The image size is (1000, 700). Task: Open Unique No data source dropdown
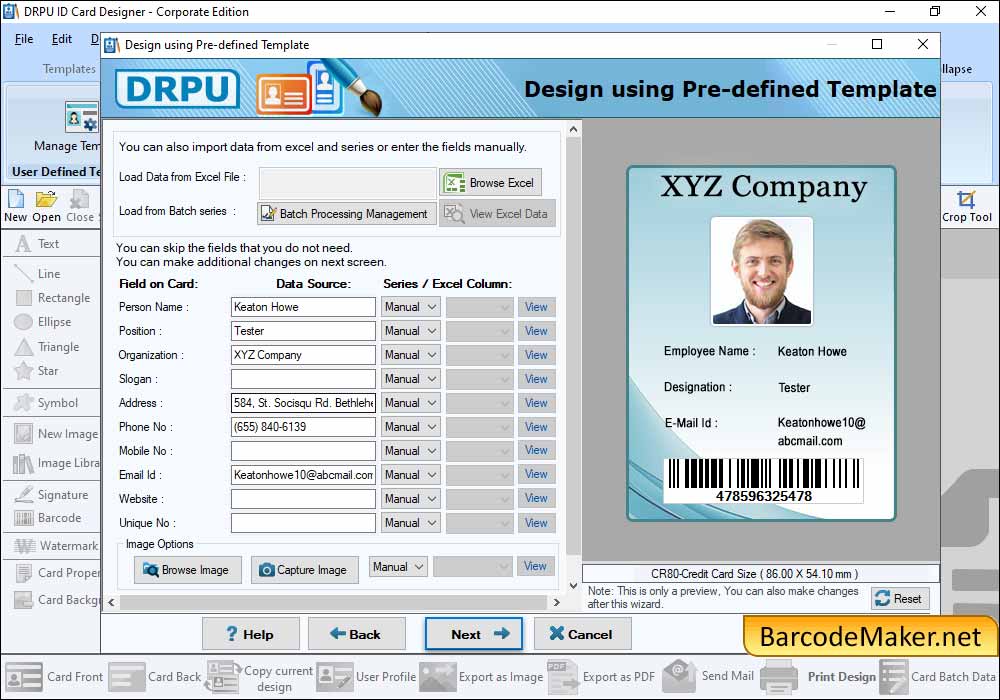pos(411,523)
